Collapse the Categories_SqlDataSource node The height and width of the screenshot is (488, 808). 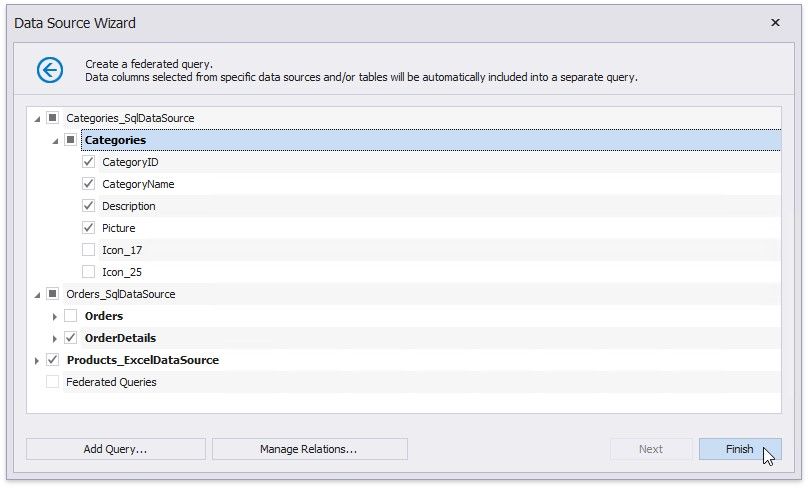pyautogui.click(x=38, y=119)
